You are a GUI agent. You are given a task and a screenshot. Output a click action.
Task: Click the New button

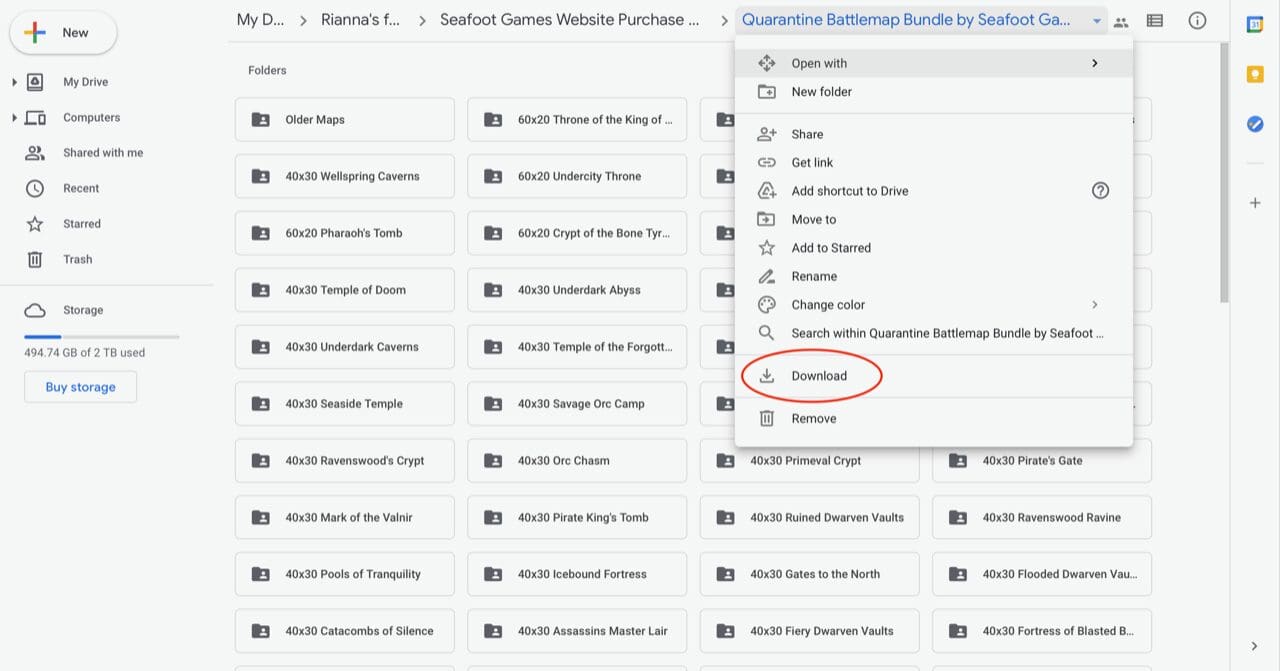click(x=62, y=32)
